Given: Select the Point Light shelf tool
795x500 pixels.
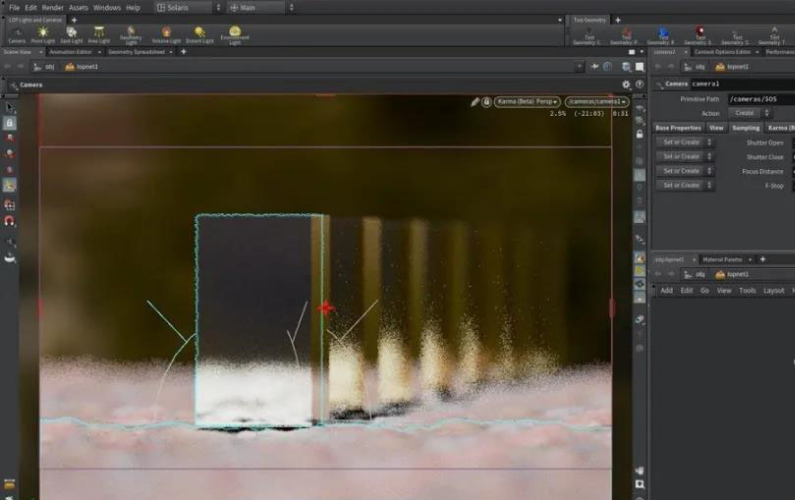Looking at the screenshot, I should click(x=43, y=35).
